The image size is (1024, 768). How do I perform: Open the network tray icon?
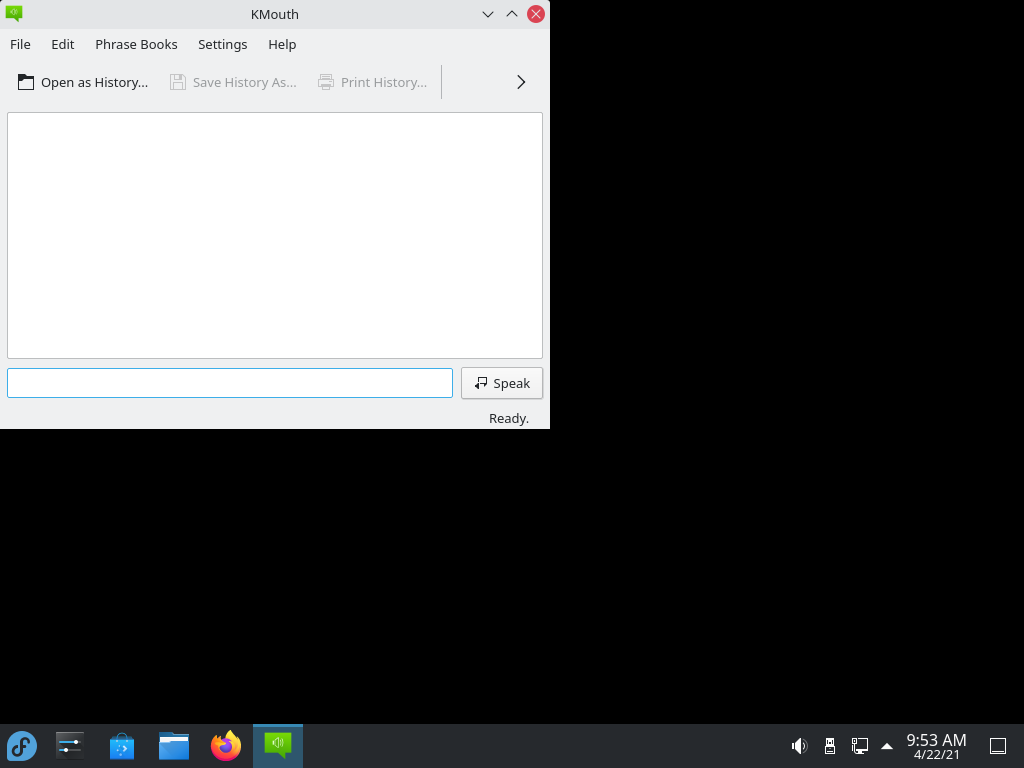pyautogui.click(x=859, y=746)
